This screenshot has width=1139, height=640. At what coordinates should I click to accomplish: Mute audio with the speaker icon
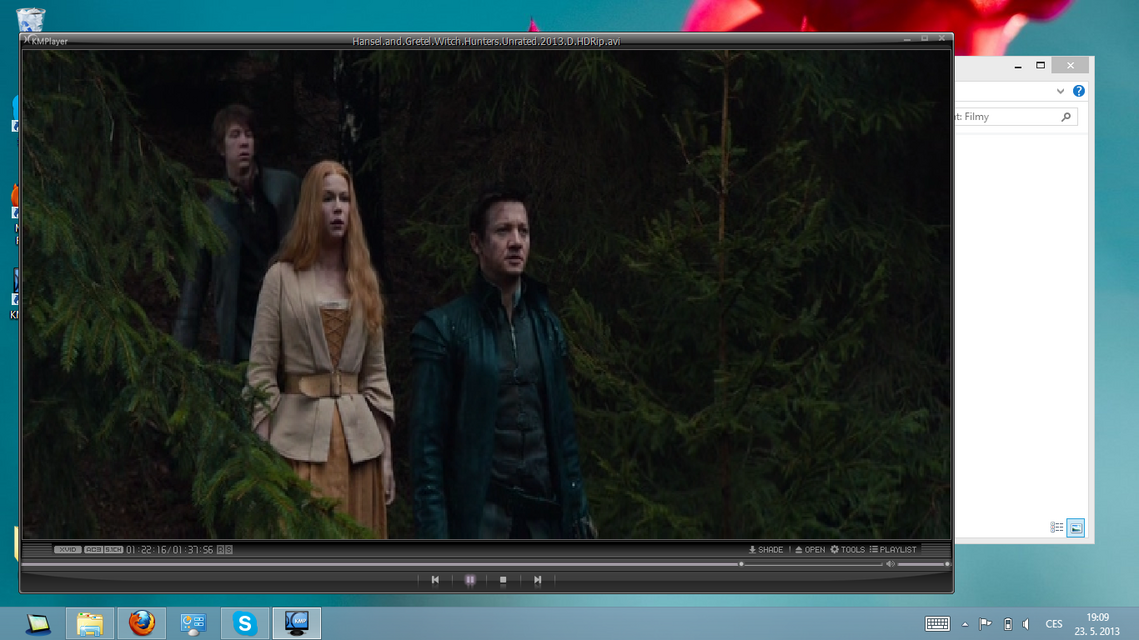890,564
